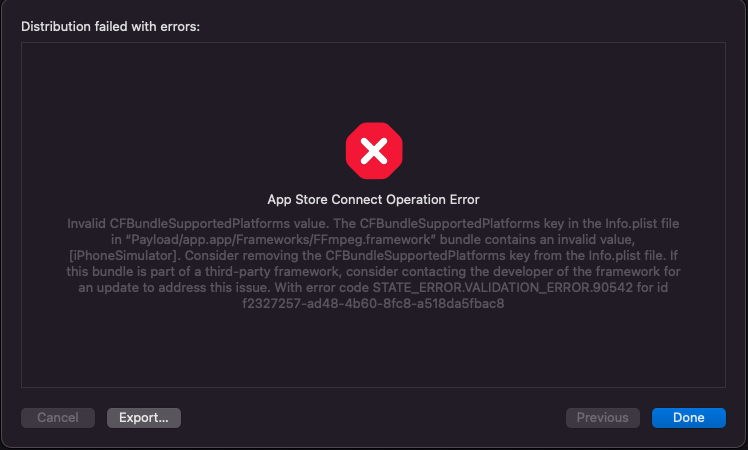Click the greyed-out Cancel button
This screenshot has width=748, height=450.
coord(58,418)
